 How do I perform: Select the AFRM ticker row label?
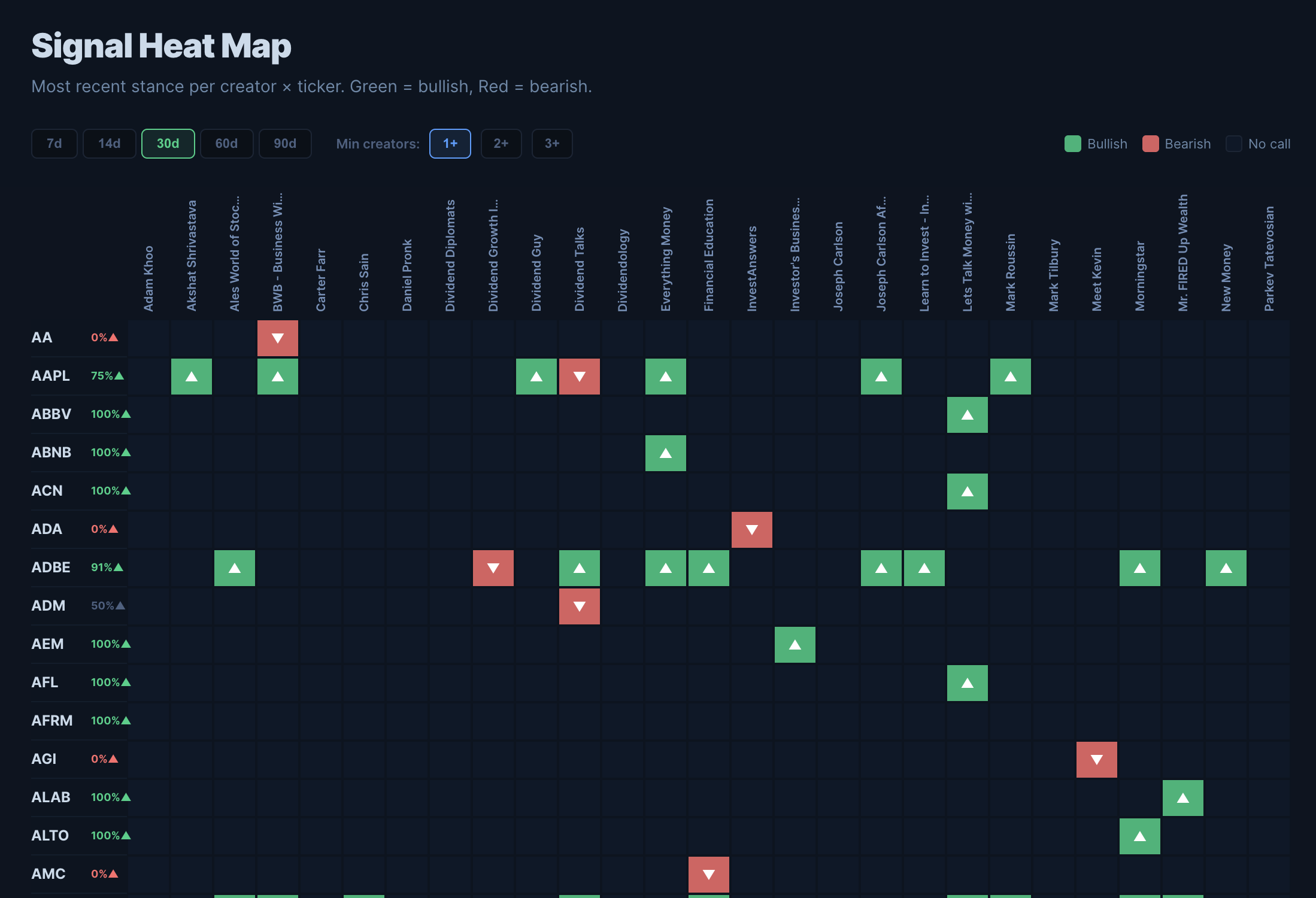pos(52,721)
